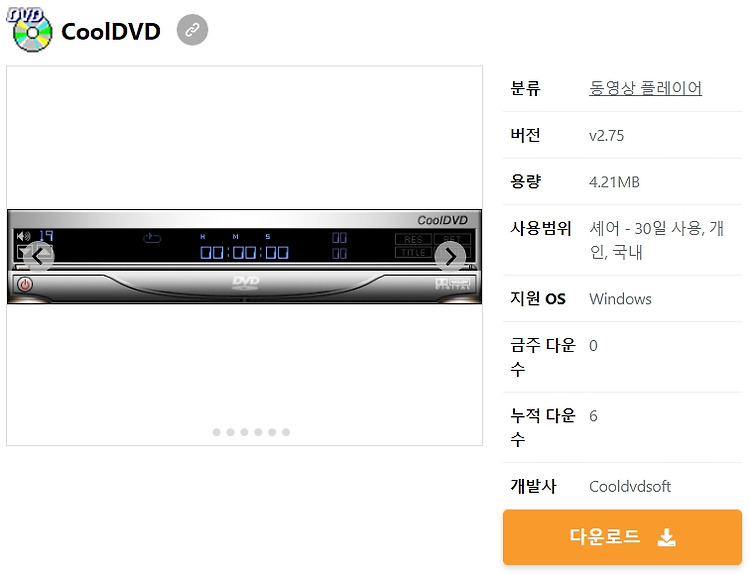Select the third carousel indicator dot
750x575 pixels.
point(244,432)
